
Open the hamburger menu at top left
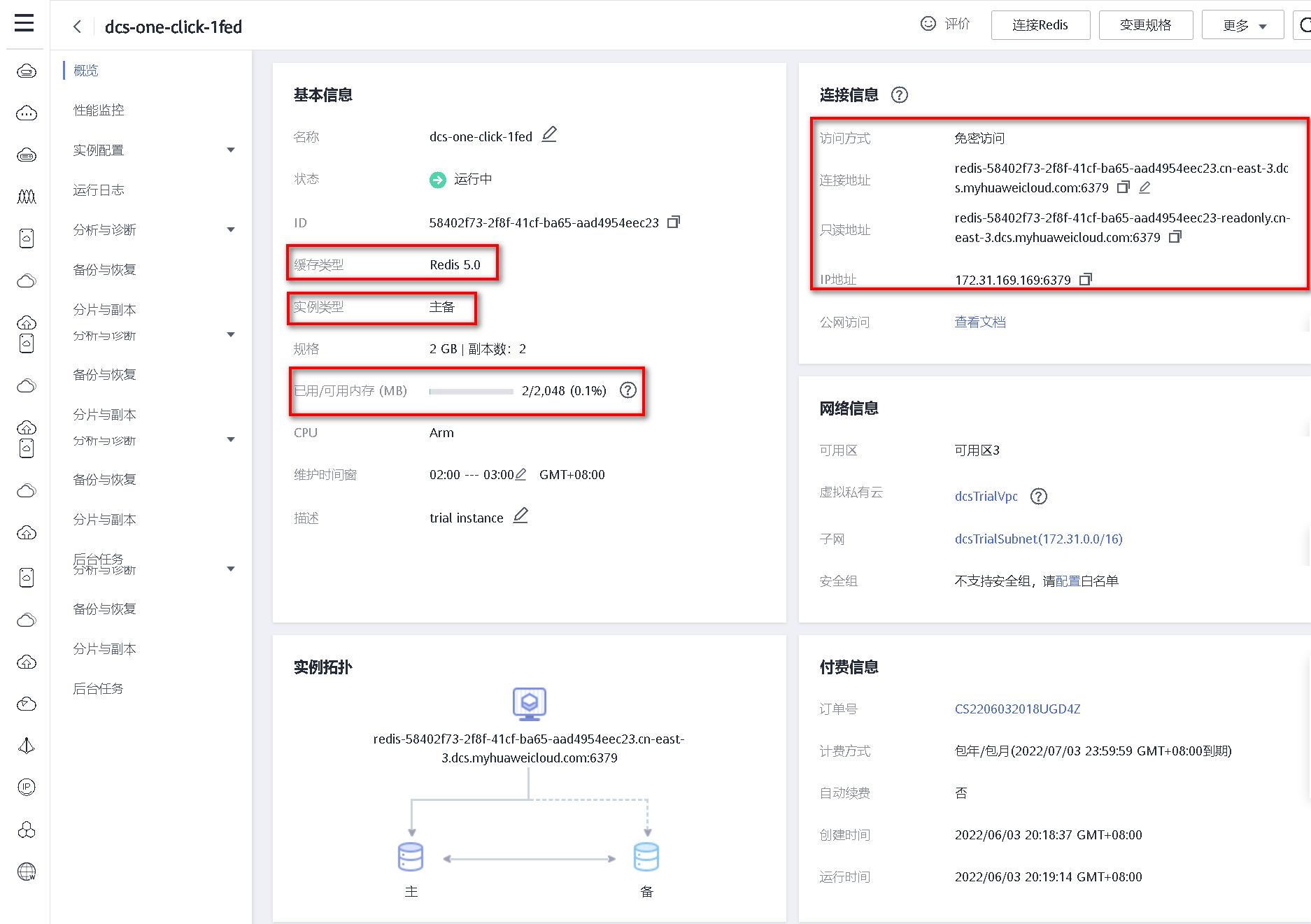click(24, 23)
